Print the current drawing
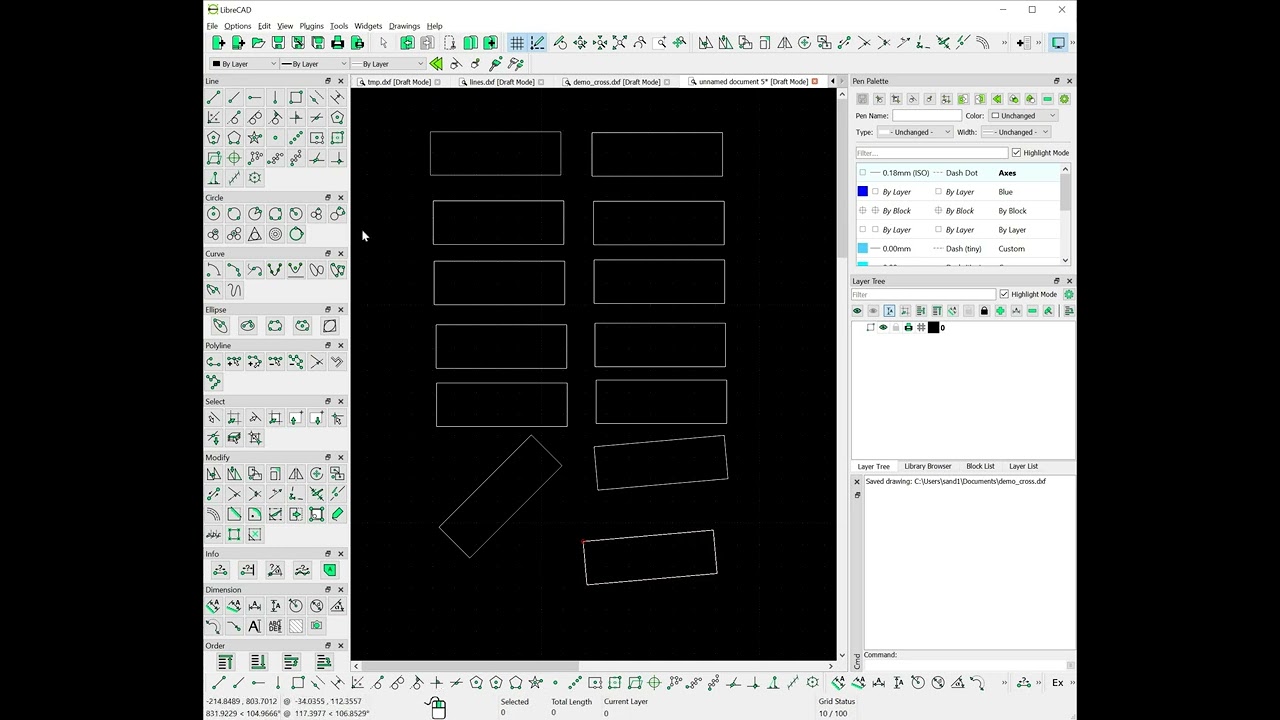 pos(337,43)
